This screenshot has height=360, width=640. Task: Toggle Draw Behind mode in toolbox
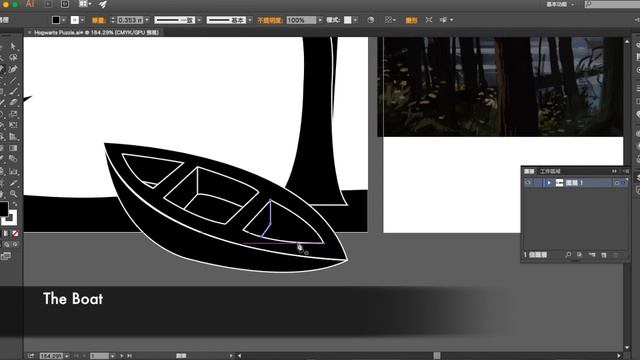(x=7, y=244)
